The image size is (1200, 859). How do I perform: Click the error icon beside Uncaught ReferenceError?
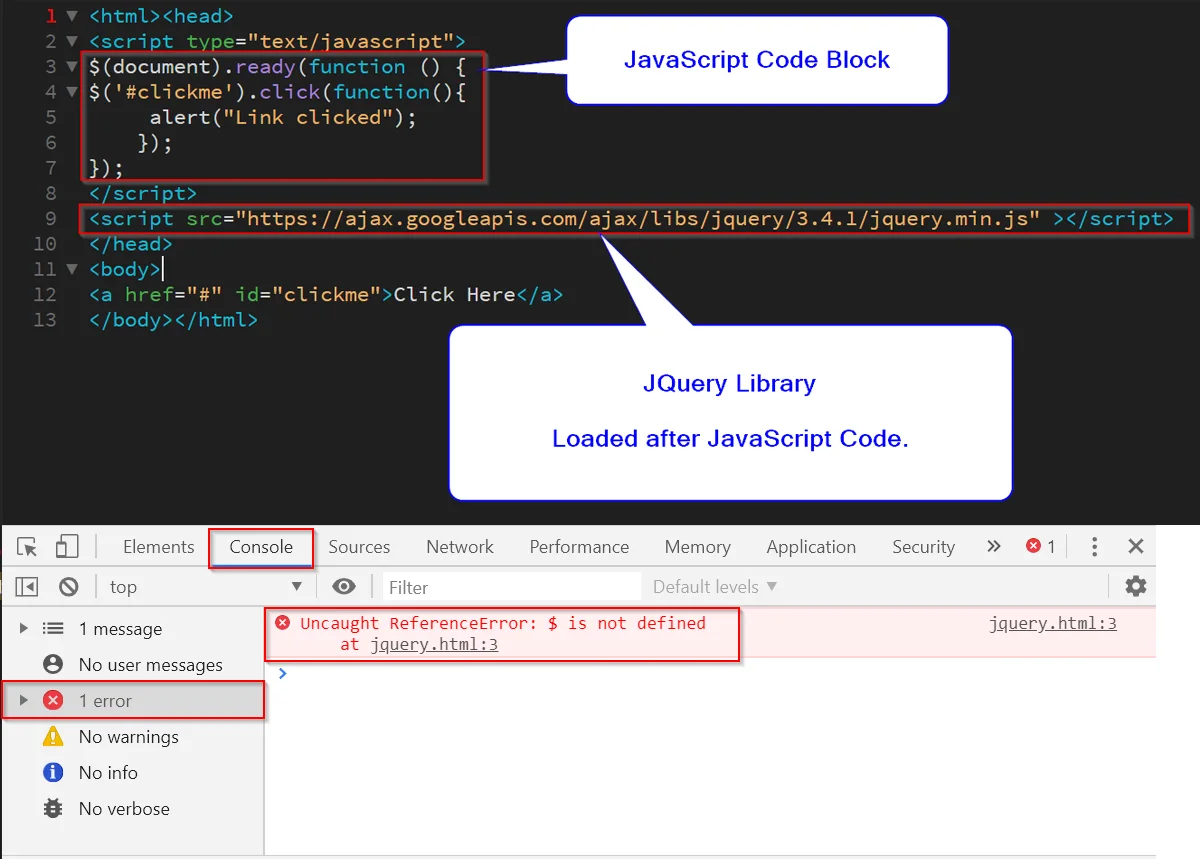coord(283,623)
